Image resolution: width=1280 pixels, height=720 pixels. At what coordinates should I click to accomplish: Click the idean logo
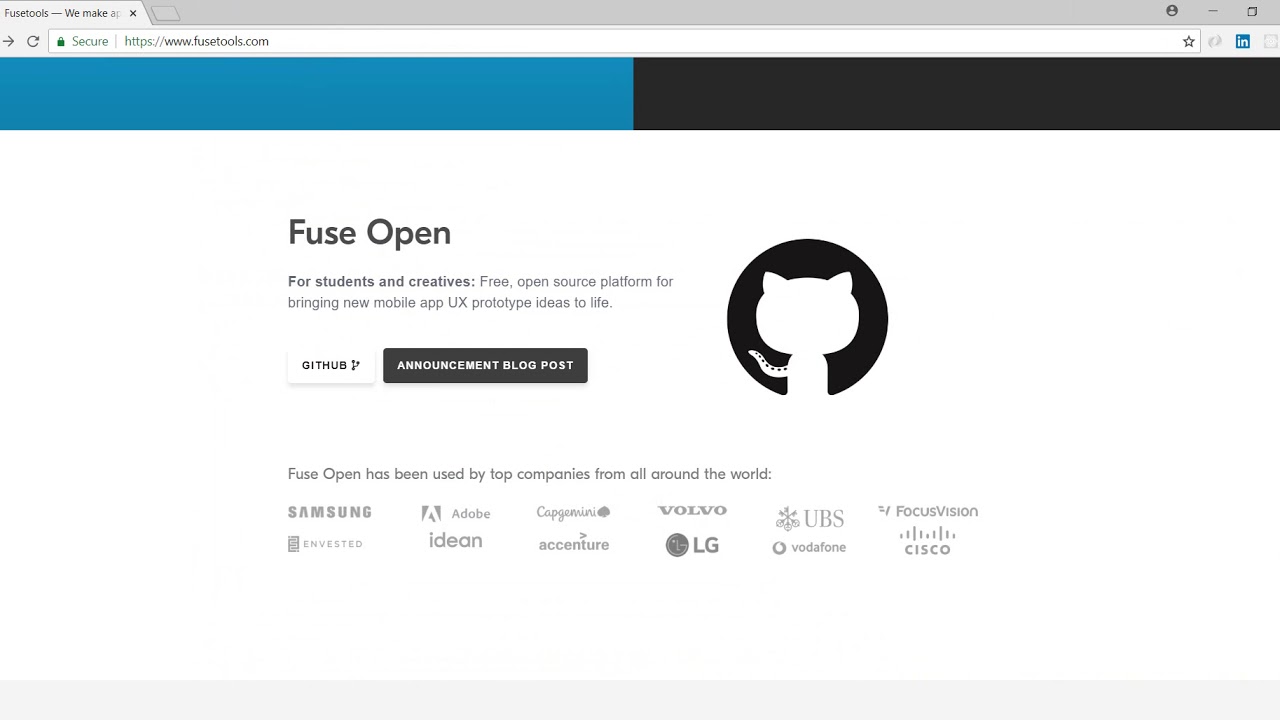455,540
